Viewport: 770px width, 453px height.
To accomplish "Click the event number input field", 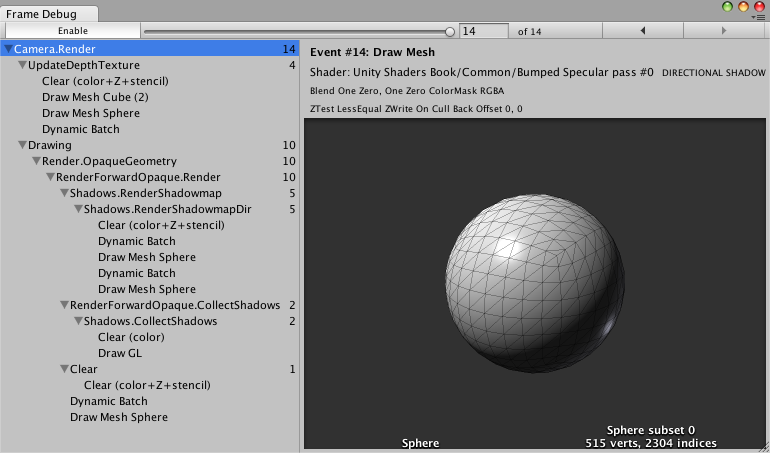I will pyautogui.click(x=483, y=31).
